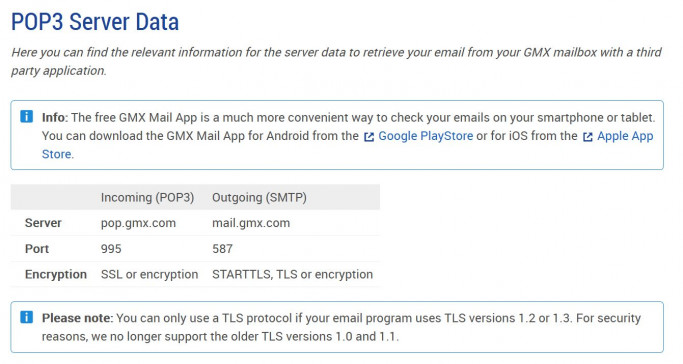The width and height of the screenshot is (683, 364).
Task: Click the external link icon before Google PlayStore
Action: coord(369,137)
